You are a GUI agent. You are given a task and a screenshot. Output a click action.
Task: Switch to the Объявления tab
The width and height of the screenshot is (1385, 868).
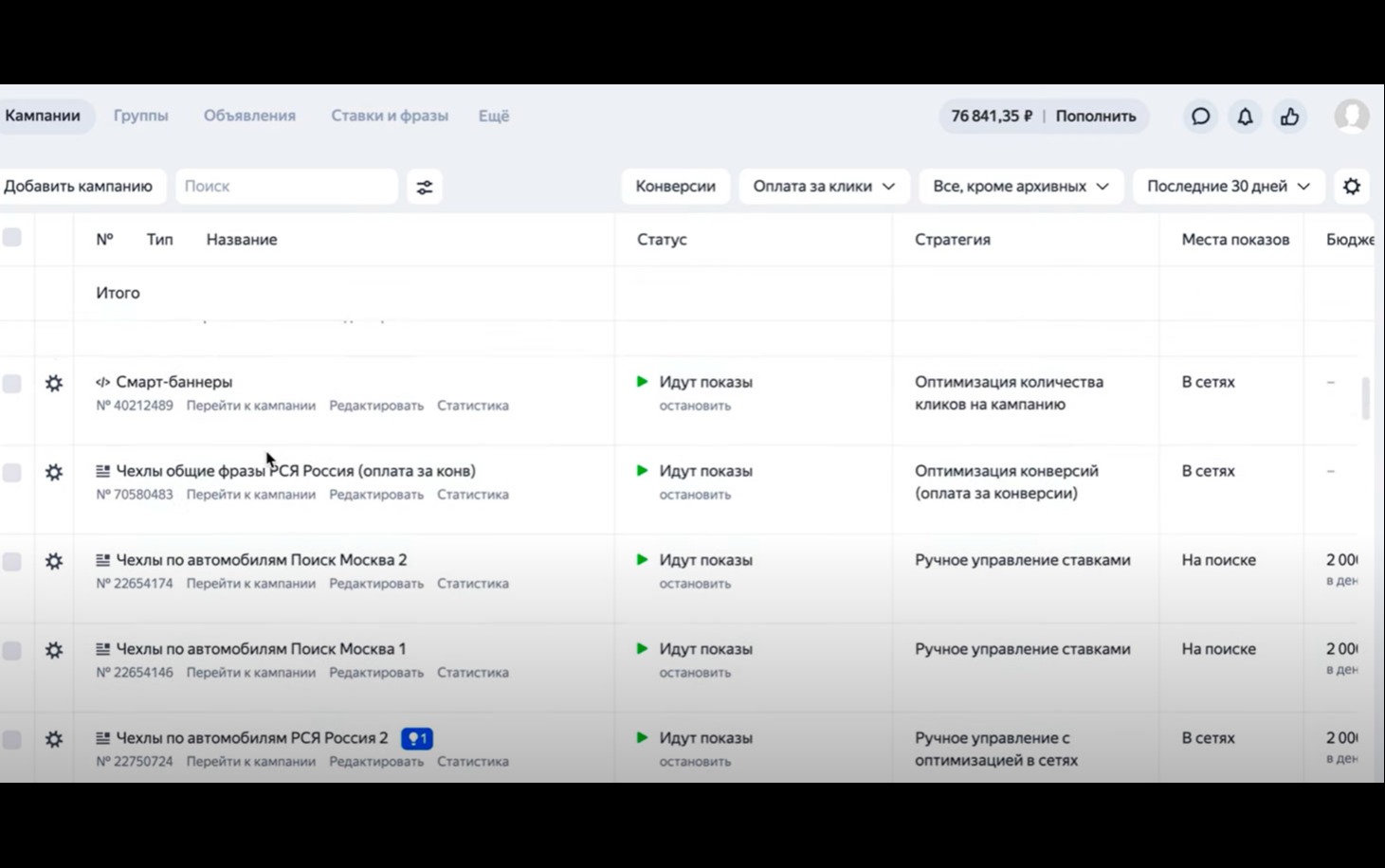pyautogui.click(x=249, y=116)
